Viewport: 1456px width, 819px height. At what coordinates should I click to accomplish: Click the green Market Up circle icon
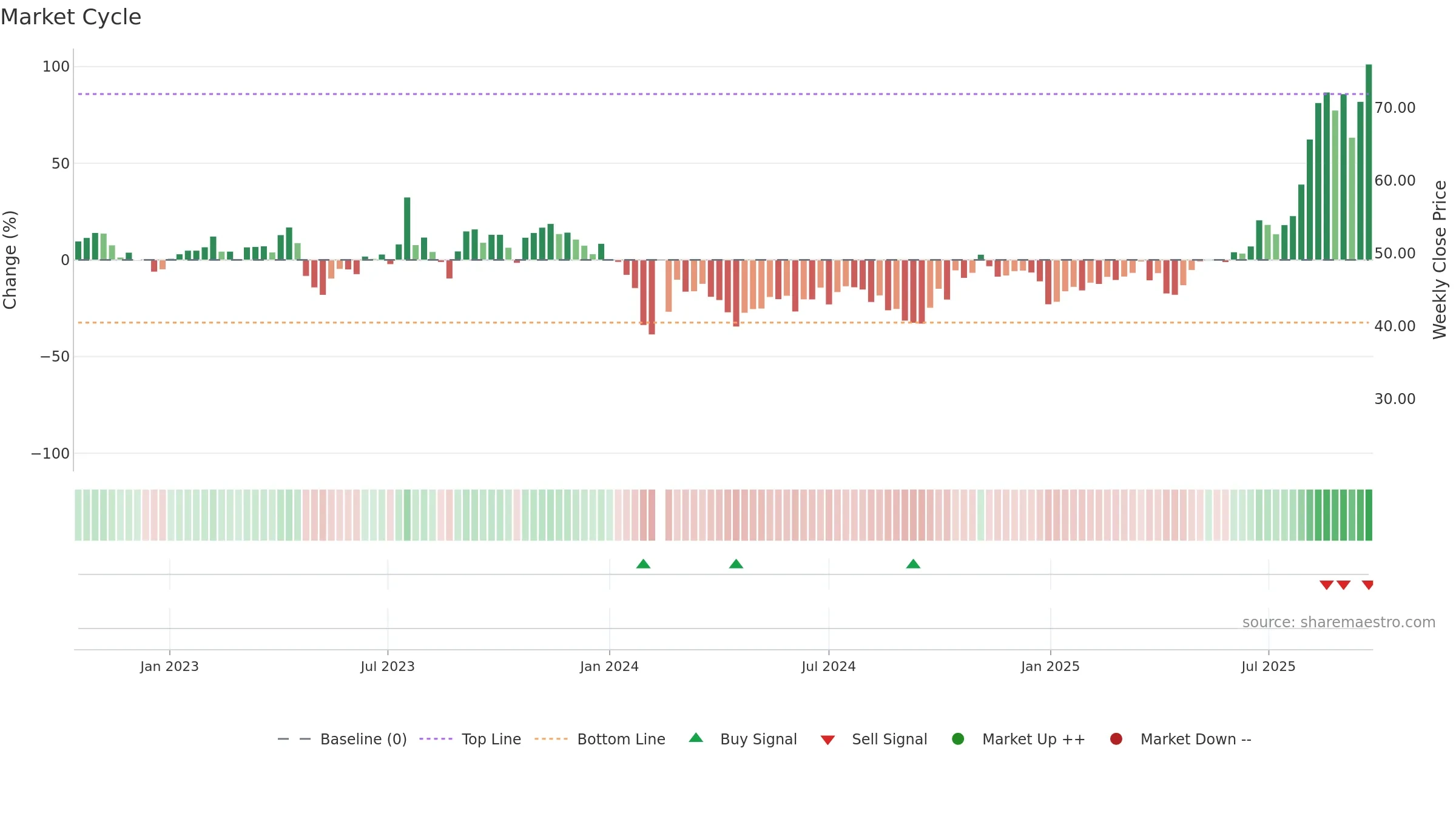tap(959, 739)
